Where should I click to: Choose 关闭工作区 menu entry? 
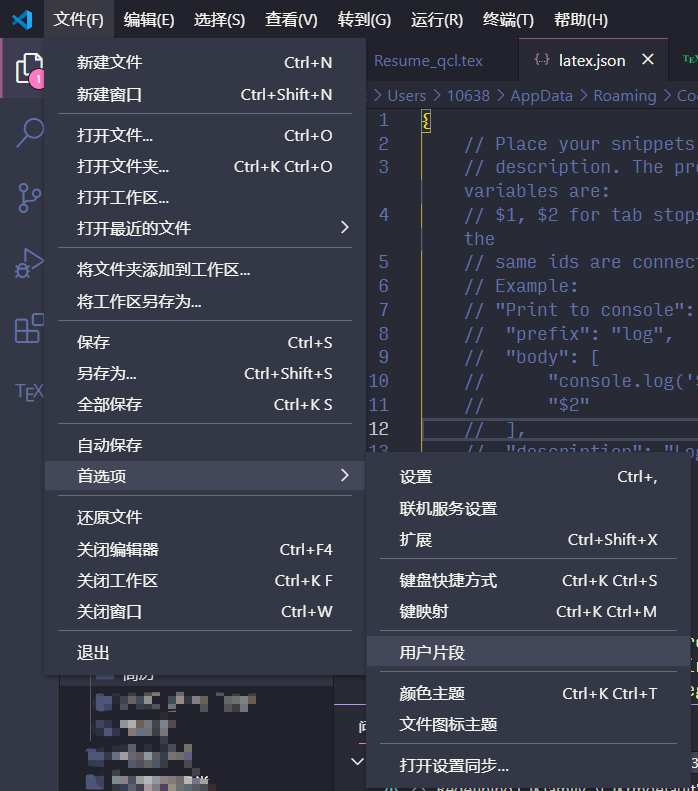click(205, 581)
